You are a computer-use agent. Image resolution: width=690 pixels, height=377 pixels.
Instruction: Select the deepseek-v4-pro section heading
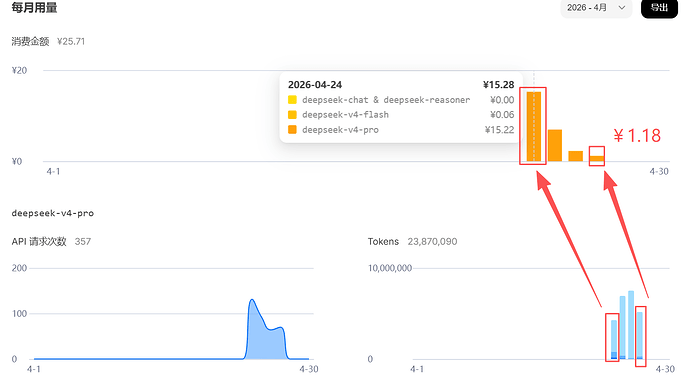(53, 213)
